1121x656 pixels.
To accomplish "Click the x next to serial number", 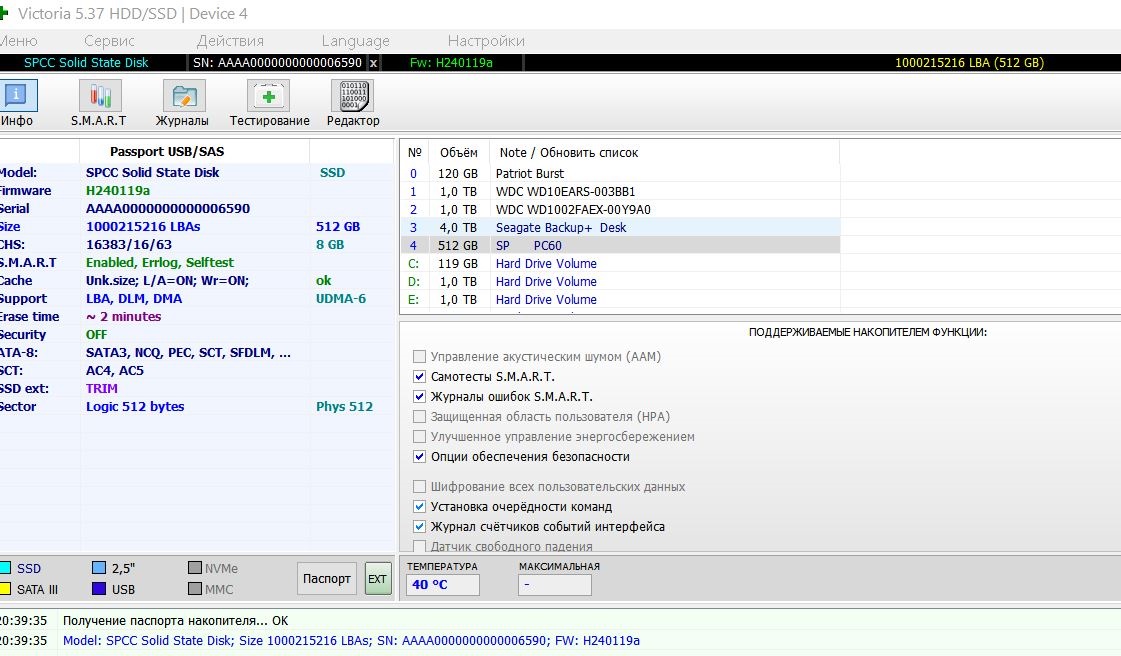I will pyautogui.click(x=373, y=63).
